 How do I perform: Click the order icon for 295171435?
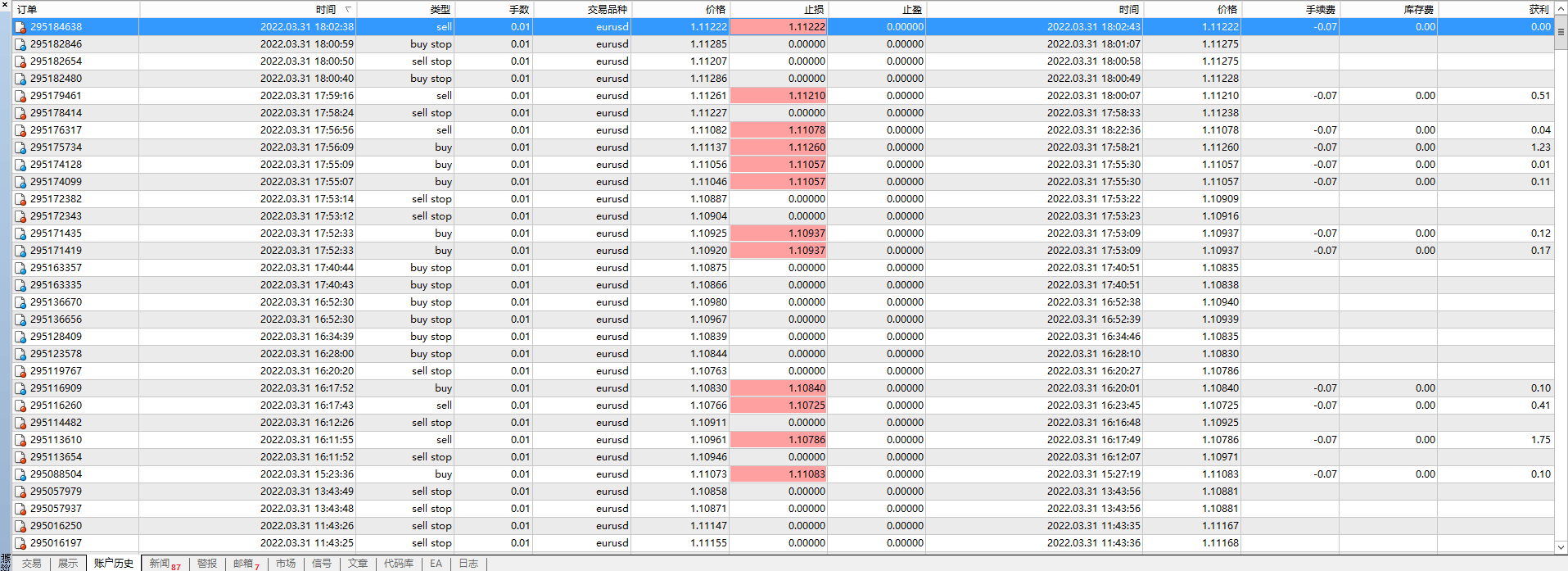[20, 233]
